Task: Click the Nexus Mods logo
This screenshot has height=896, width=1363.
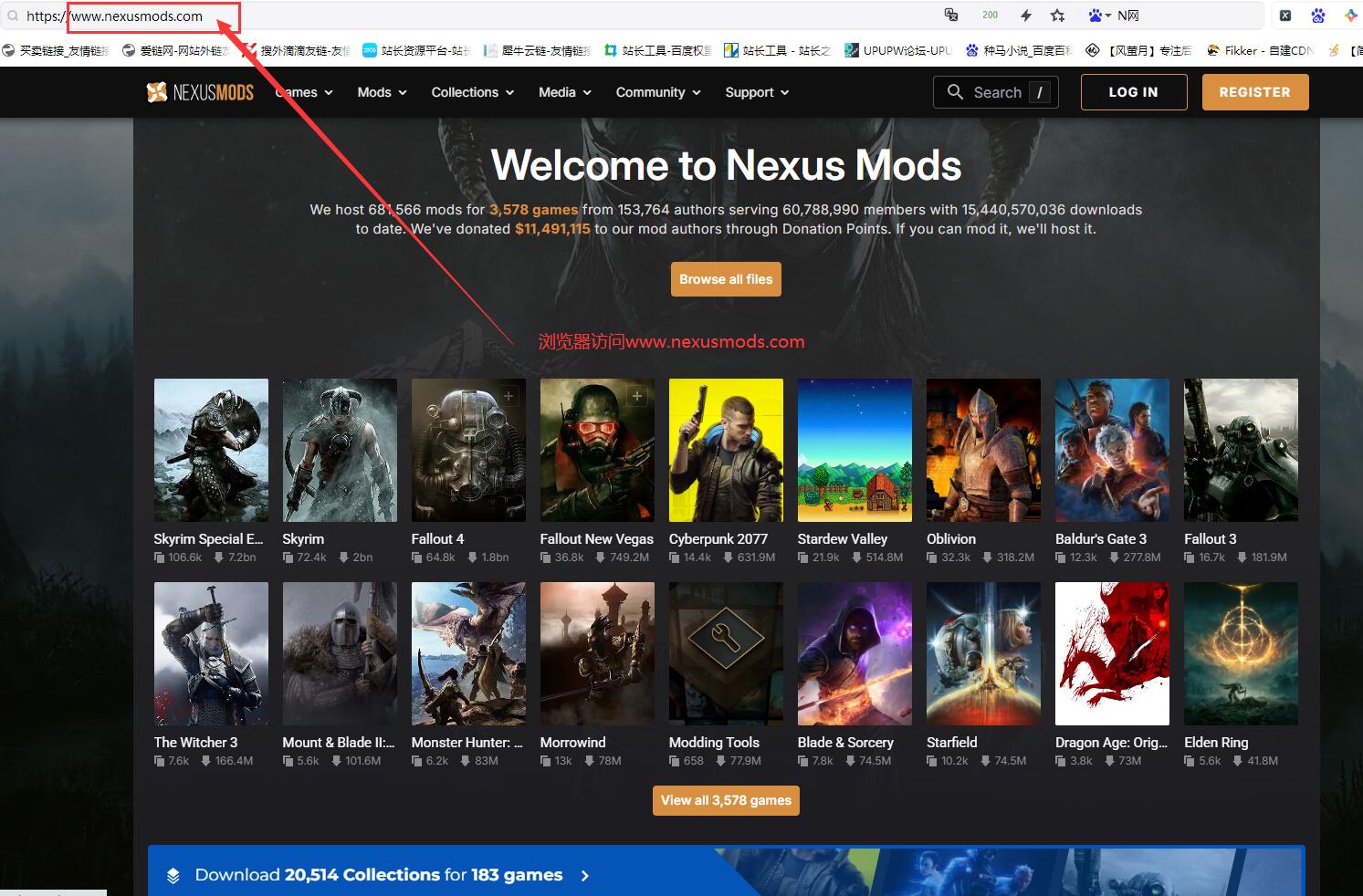Action: tap(200, 92)
